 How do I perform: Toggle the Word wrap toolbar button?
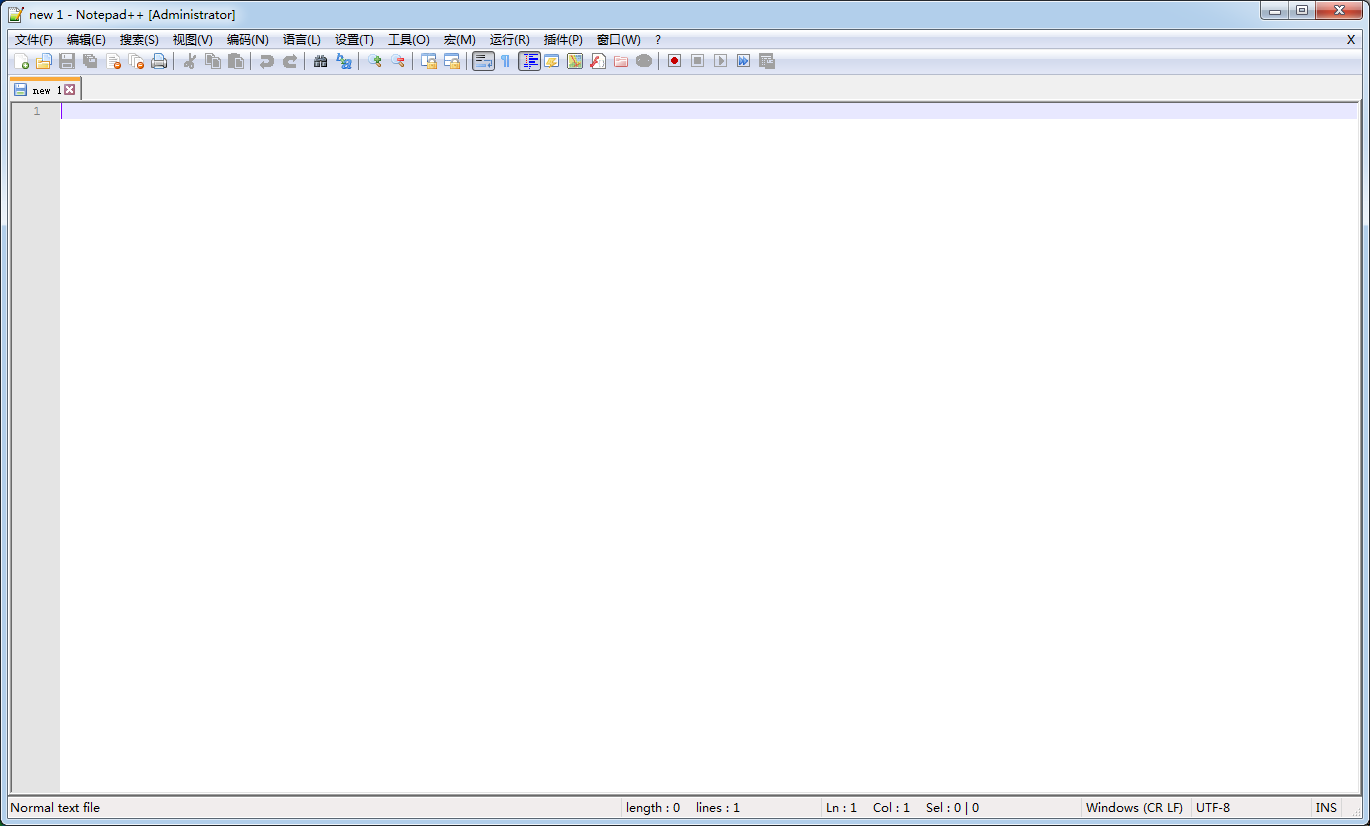click(x=483, y=61)
